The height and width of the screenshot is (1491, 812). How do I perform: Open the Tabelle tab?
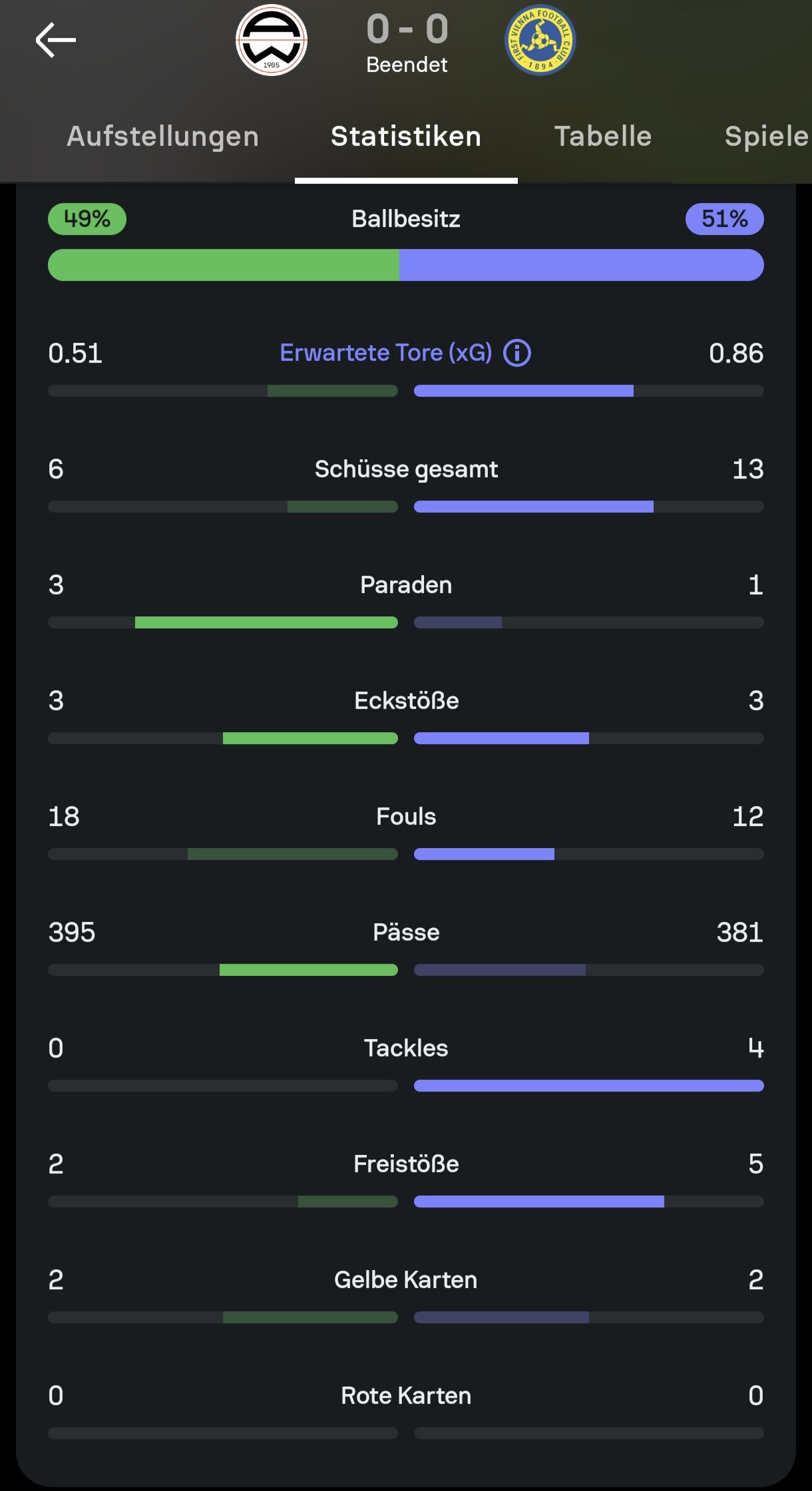point(603,136)
